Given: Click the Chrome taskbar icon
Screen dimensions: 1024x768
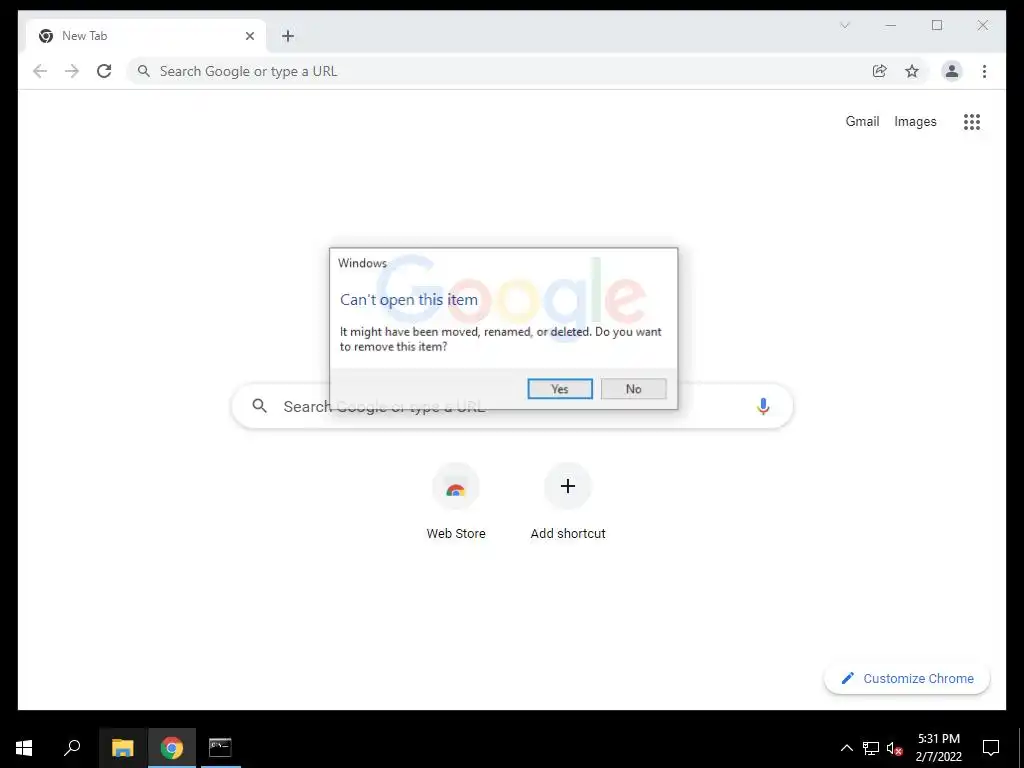Looking at the screenshot, I should (172, 748).
